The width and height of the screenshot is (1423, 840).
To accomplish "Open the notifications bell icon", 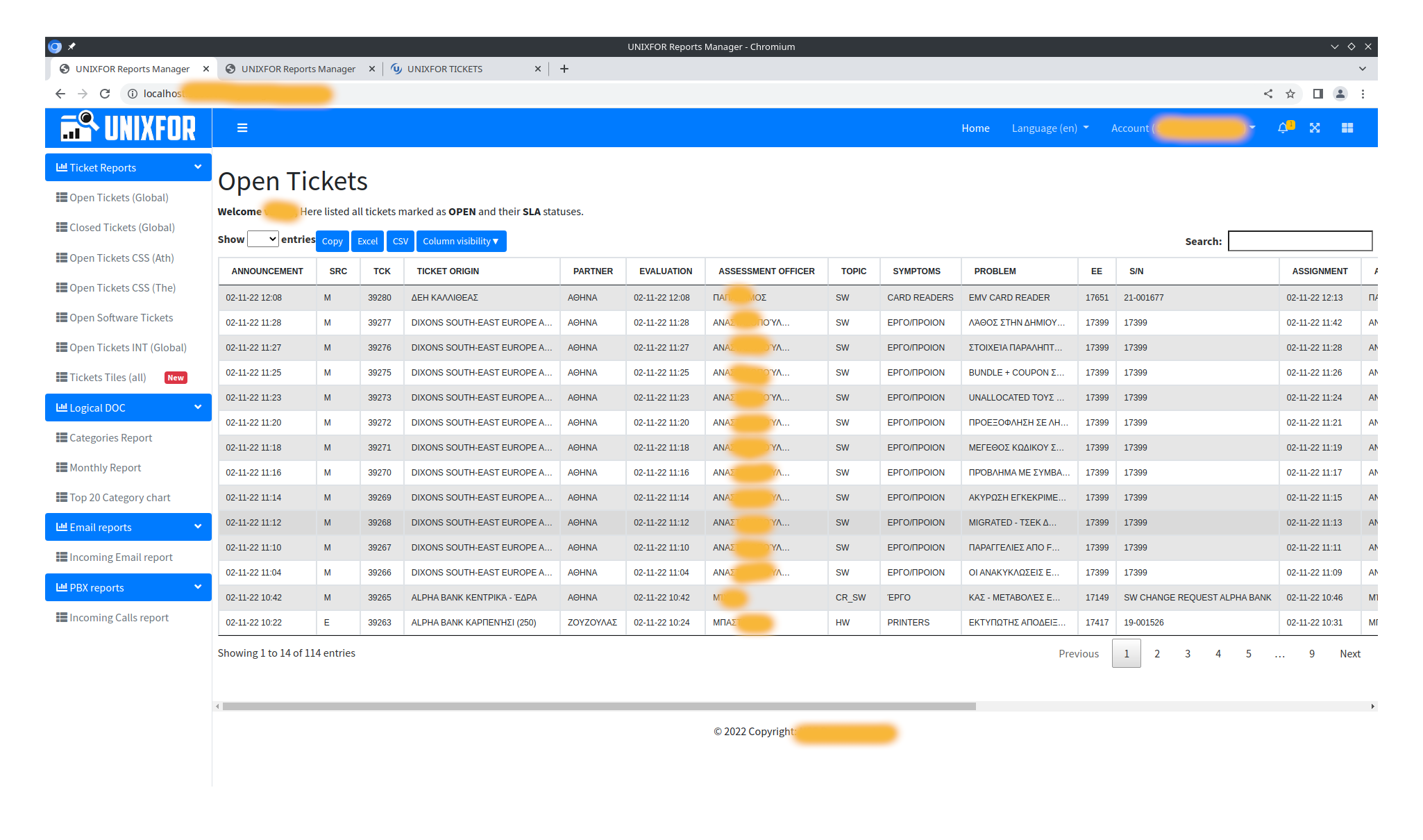I will pyautogui.click(x=1283, y=128).
